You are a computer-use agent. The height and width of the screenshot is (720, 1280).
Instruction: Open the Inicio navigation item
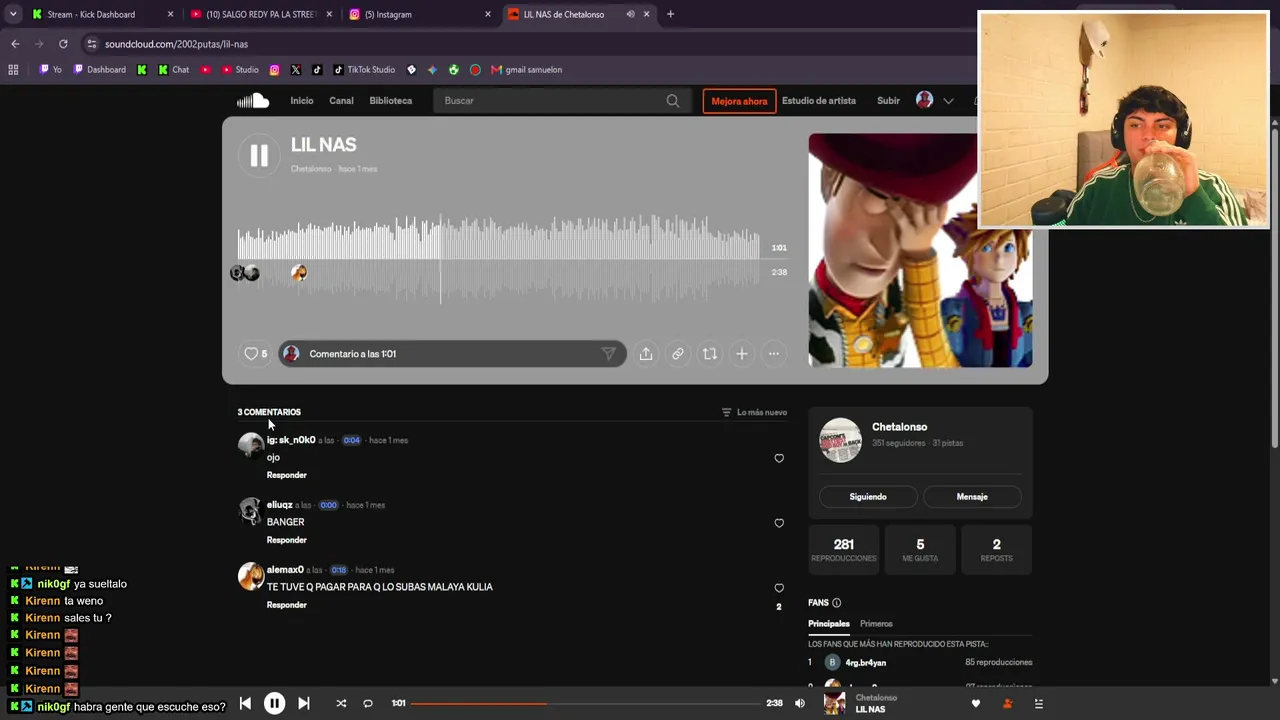[302, 100]
